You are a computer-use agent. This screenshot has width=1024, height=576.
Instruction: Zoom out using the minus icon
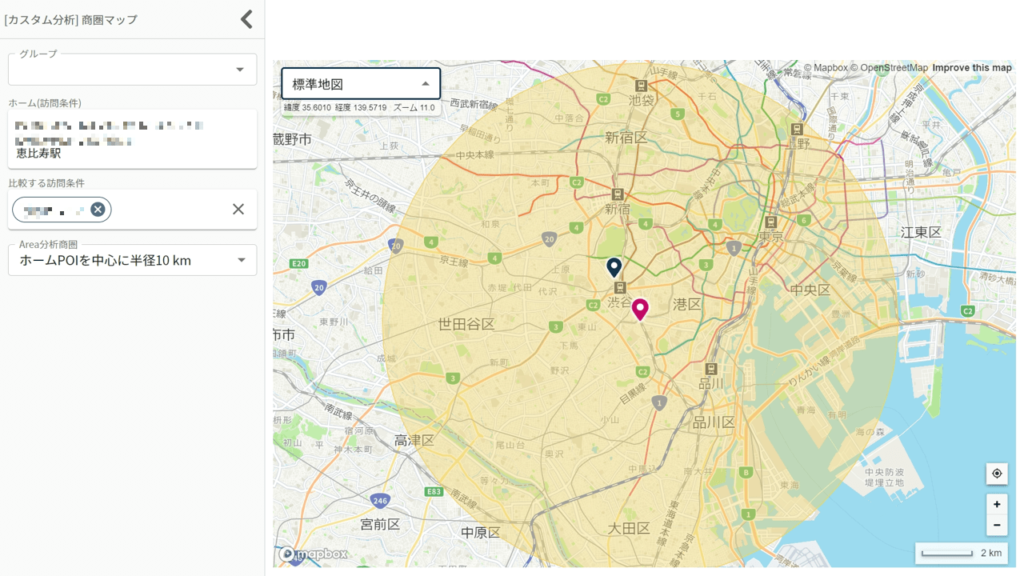(x=996, y=524)
